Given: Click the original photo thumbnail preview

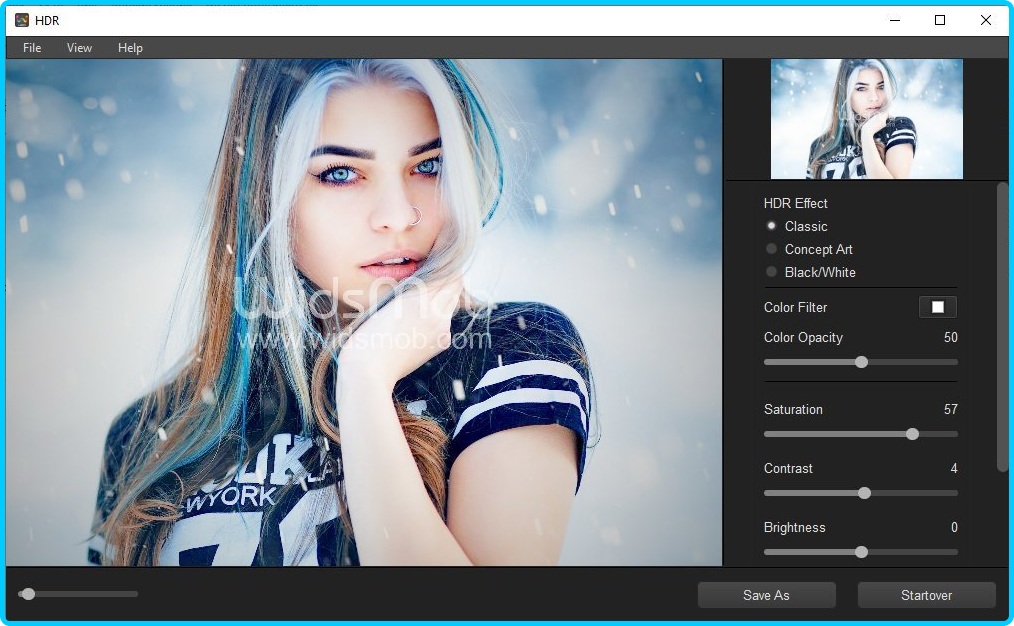Looking at the screenshot, I should [867, 119].
